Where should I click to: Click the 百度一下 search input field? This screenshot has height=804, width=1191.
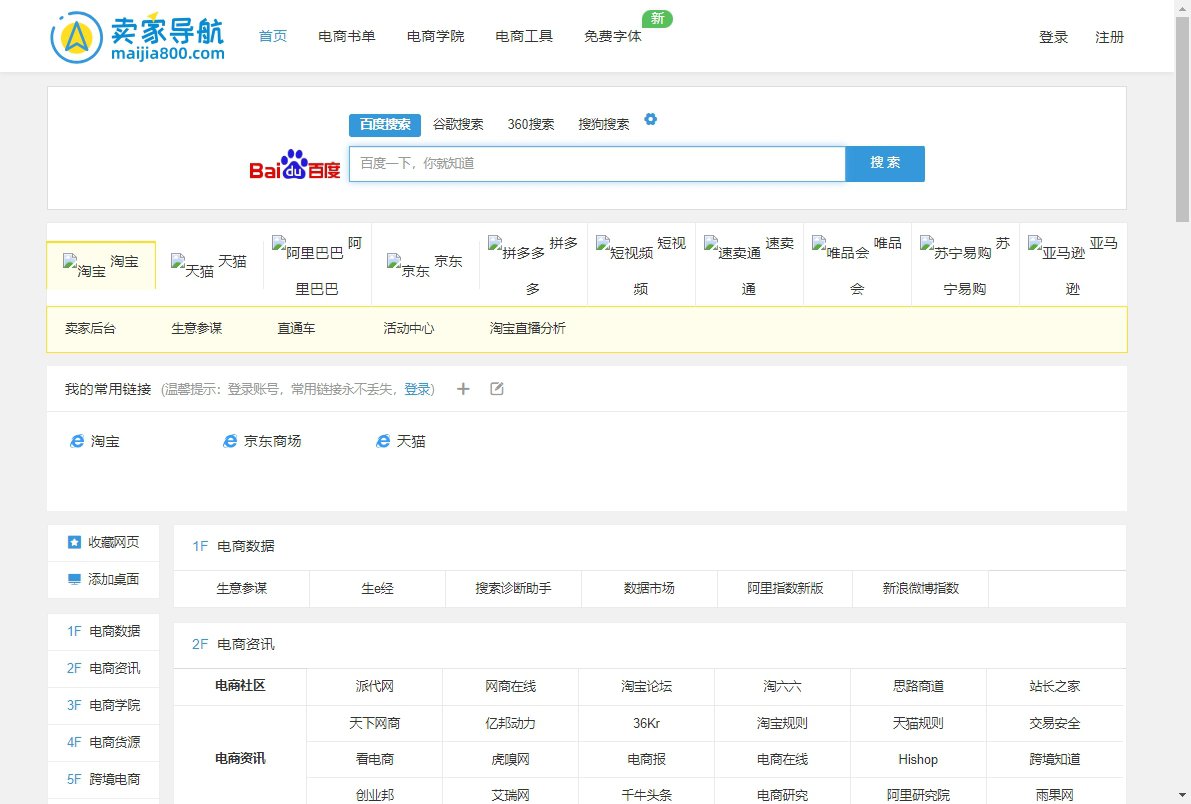[597, 163]
